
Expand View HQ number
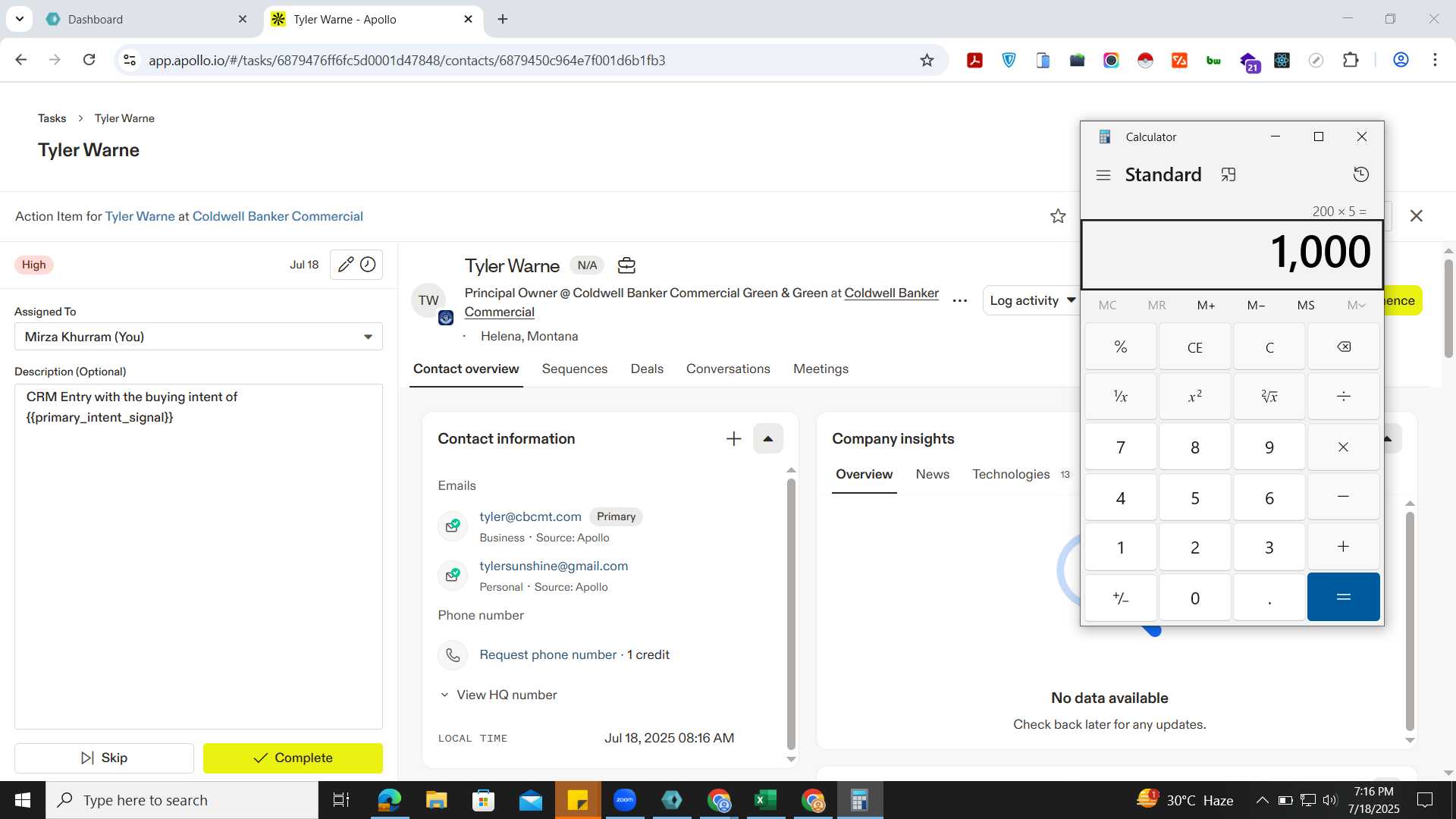pos(498,695)
